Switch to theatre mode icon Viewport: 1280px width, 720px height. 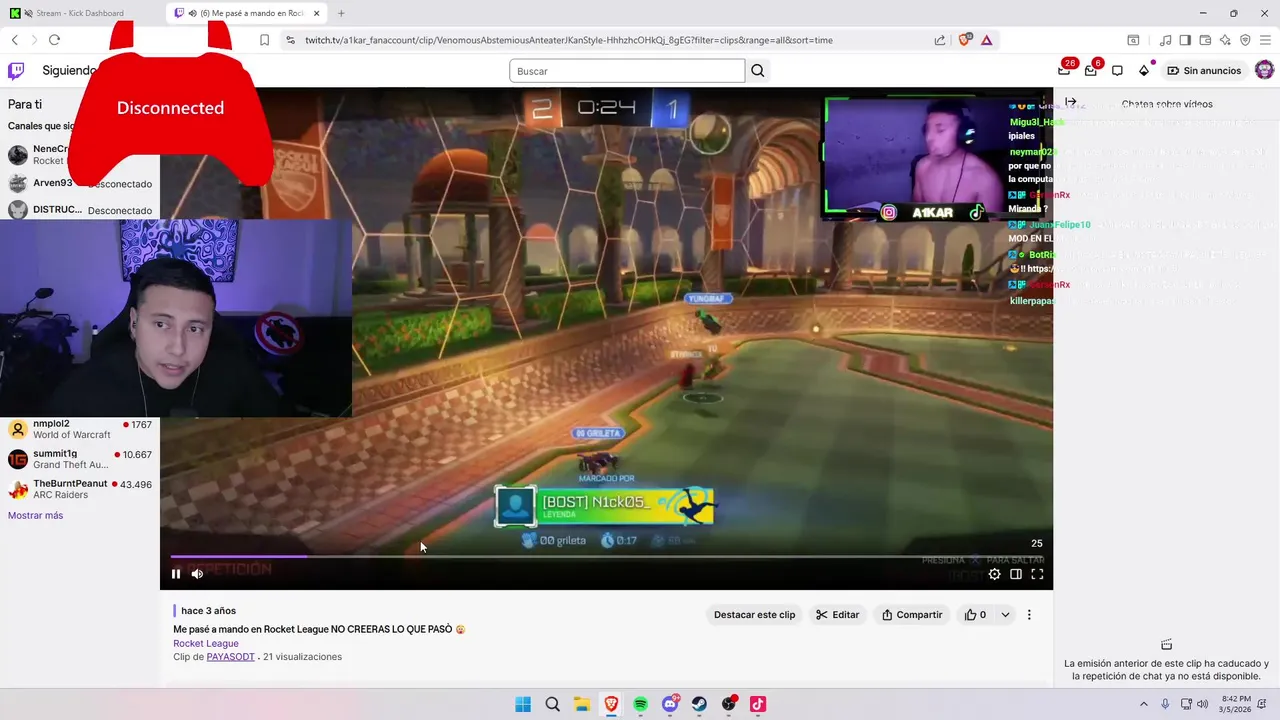pos(1016,574)
